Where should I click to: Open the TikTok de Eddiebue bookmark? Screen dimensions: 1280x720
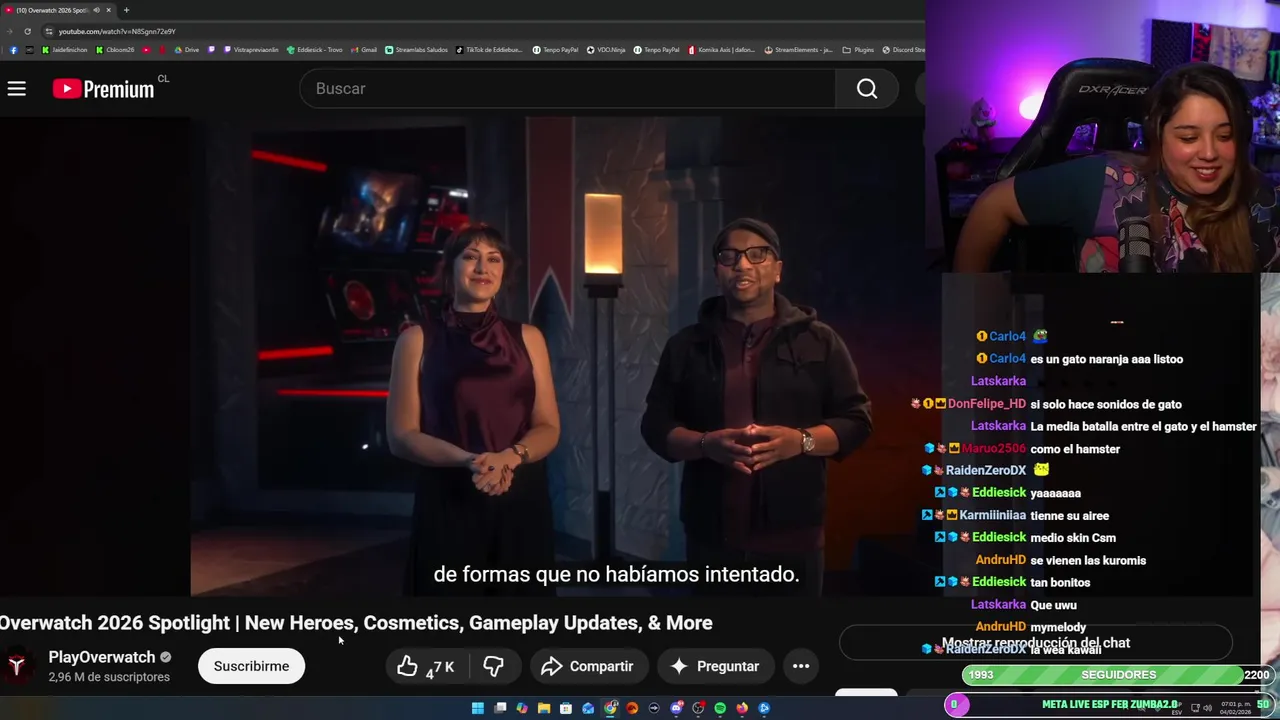pos(489,50)
